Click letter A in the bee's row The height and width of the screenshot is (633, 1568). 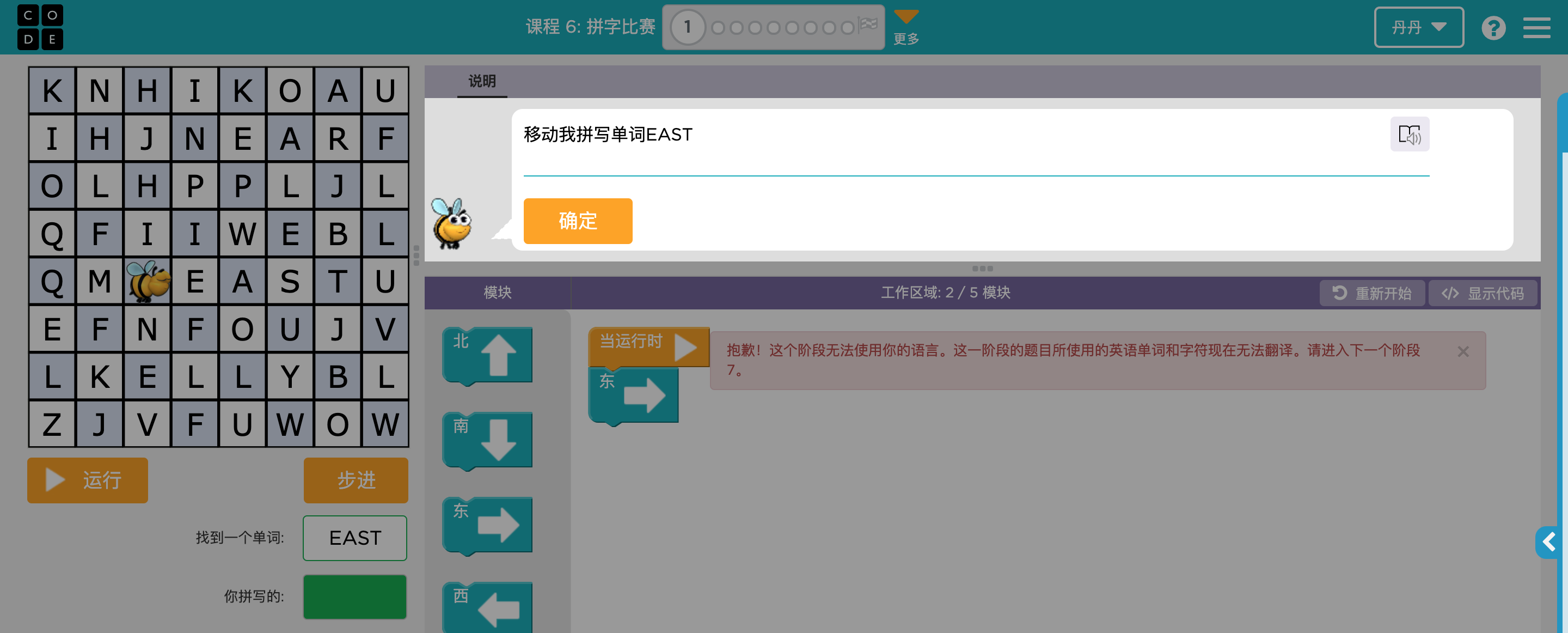click(242, 282)
